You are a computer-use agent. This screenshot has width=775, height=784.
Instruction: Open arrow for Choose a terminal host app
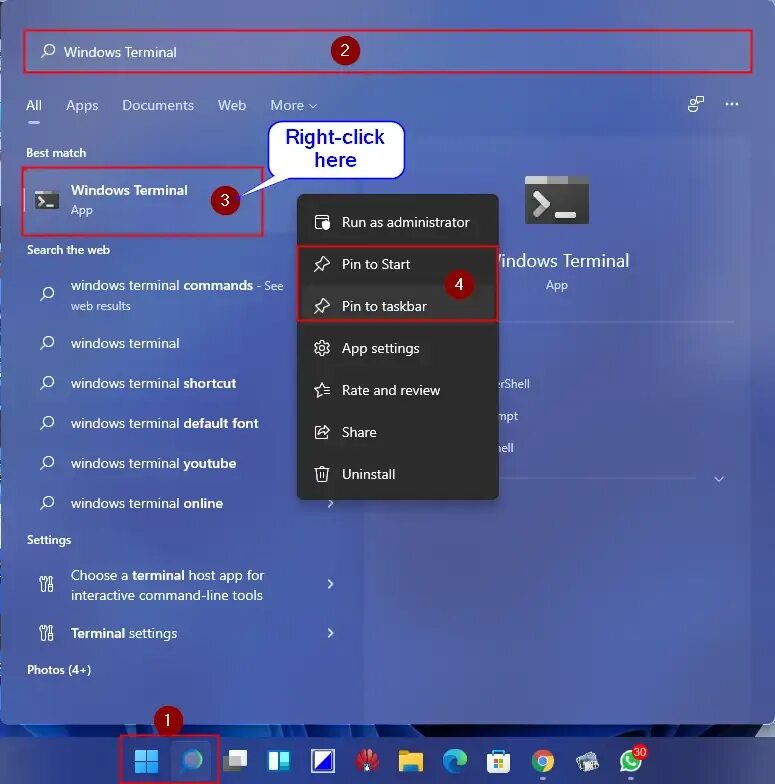[330, 584]
